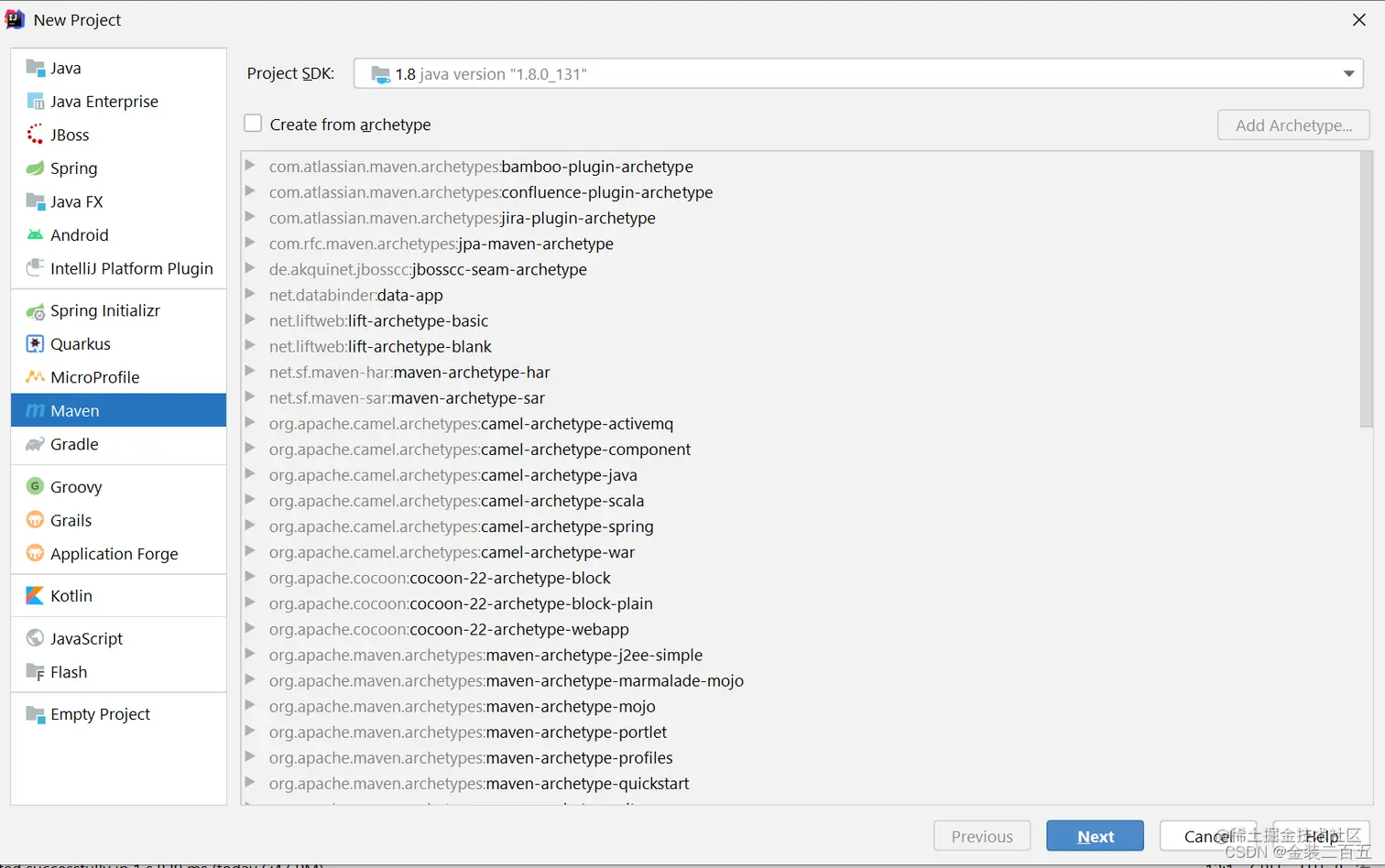Viewport: 1385px width, 868px height.
Task: Expand the jbosscc-seam-archetype node
Action: 249,268
